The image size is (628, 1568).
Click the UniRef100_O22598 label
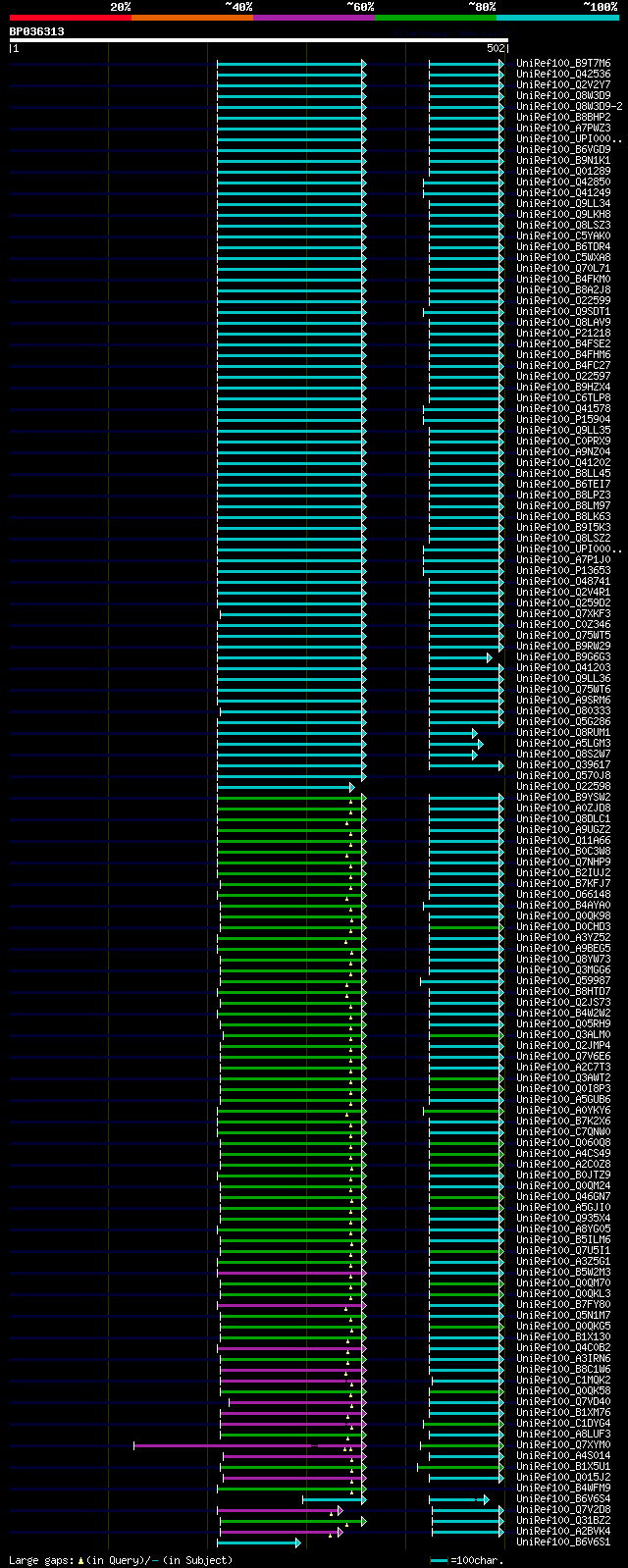pos(563,786)
